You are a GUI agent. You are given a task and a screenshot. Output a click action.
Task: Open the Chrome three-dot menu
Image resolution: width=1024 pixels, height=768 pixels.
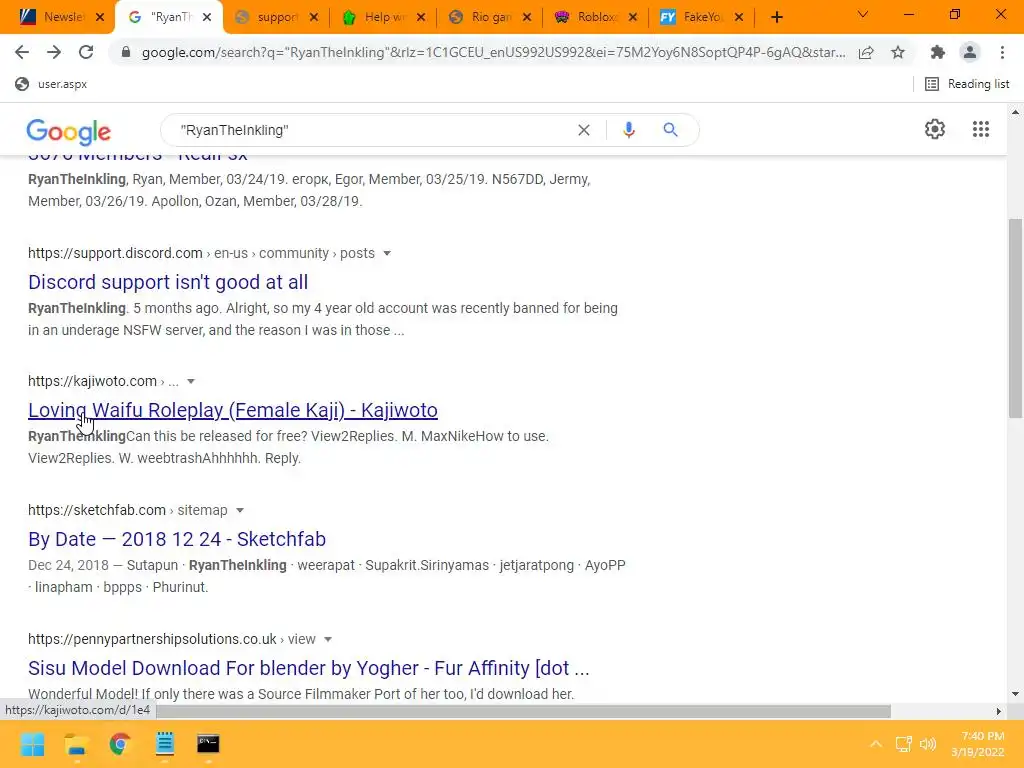[1002, 52]
